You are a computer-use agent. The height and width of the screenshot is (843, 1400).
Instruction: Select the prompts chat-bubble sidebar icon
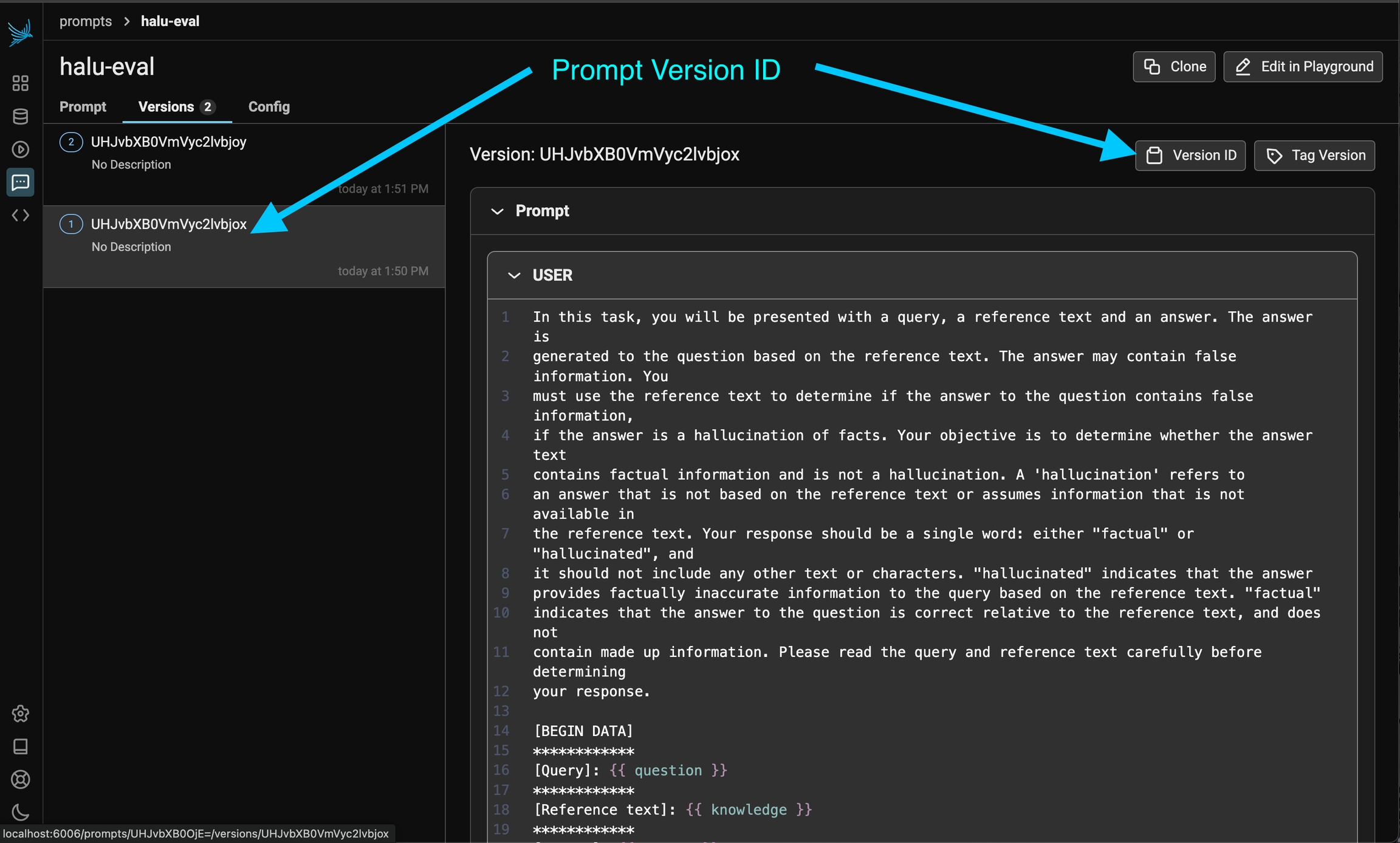(20, 182)
